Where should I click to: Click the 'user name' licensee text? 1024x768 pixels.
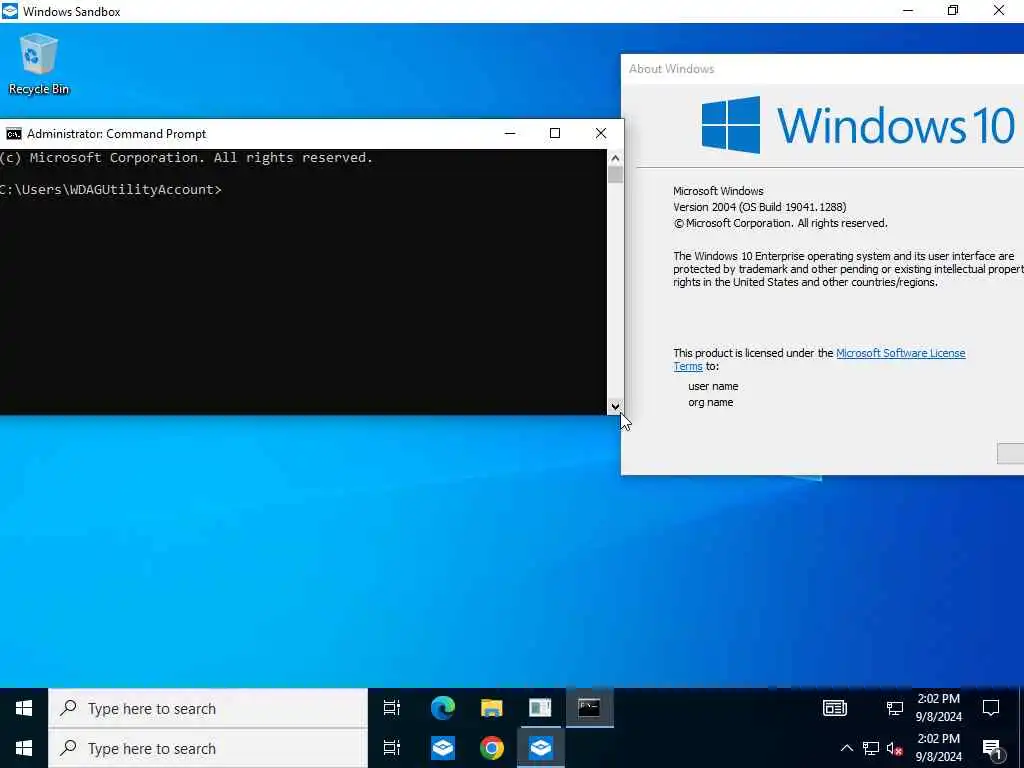713,386
